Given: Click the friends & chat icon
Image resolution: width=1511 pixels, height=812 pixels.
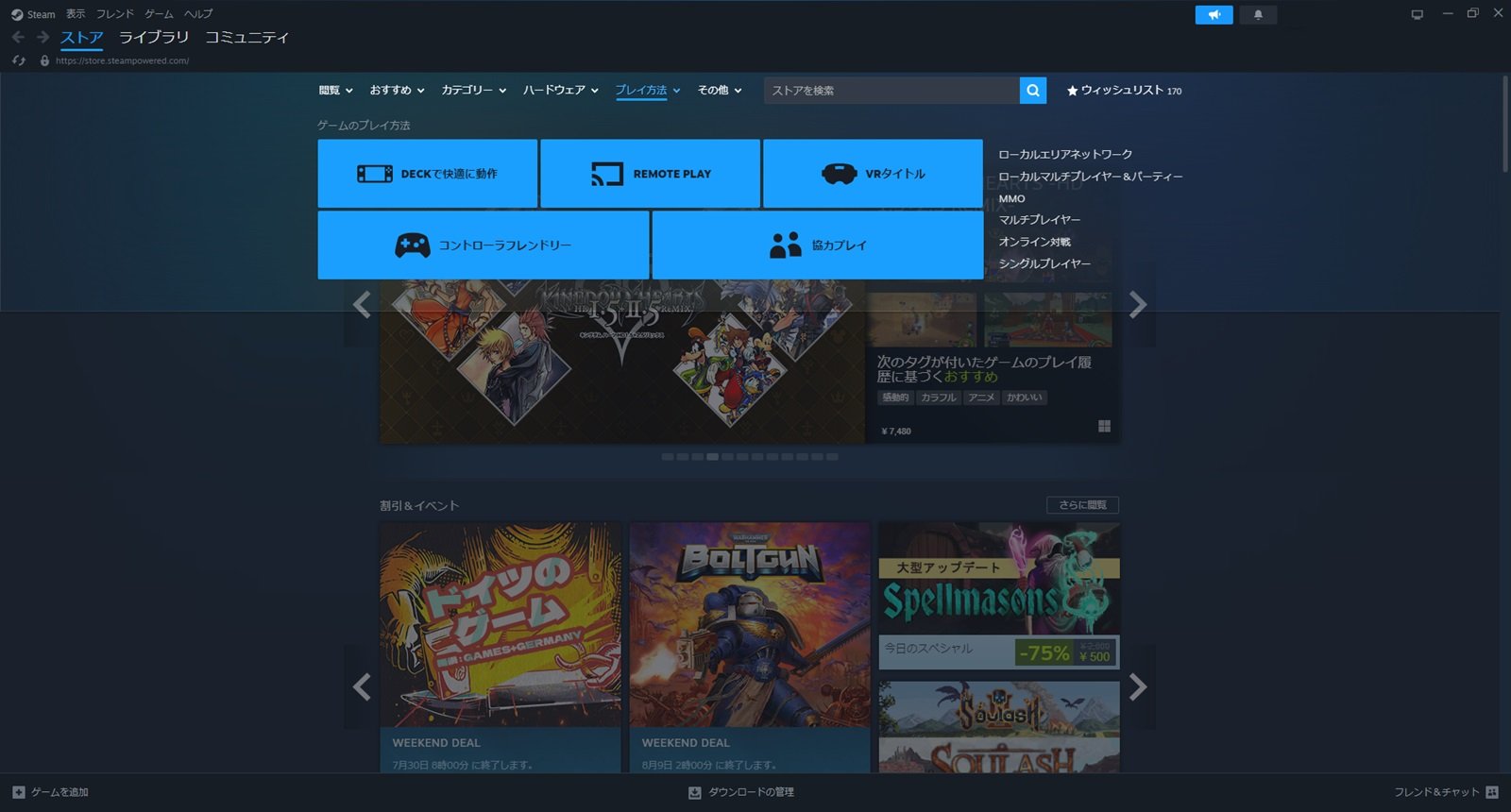Looking at the screenshot, I should (x=1492, y=792).
